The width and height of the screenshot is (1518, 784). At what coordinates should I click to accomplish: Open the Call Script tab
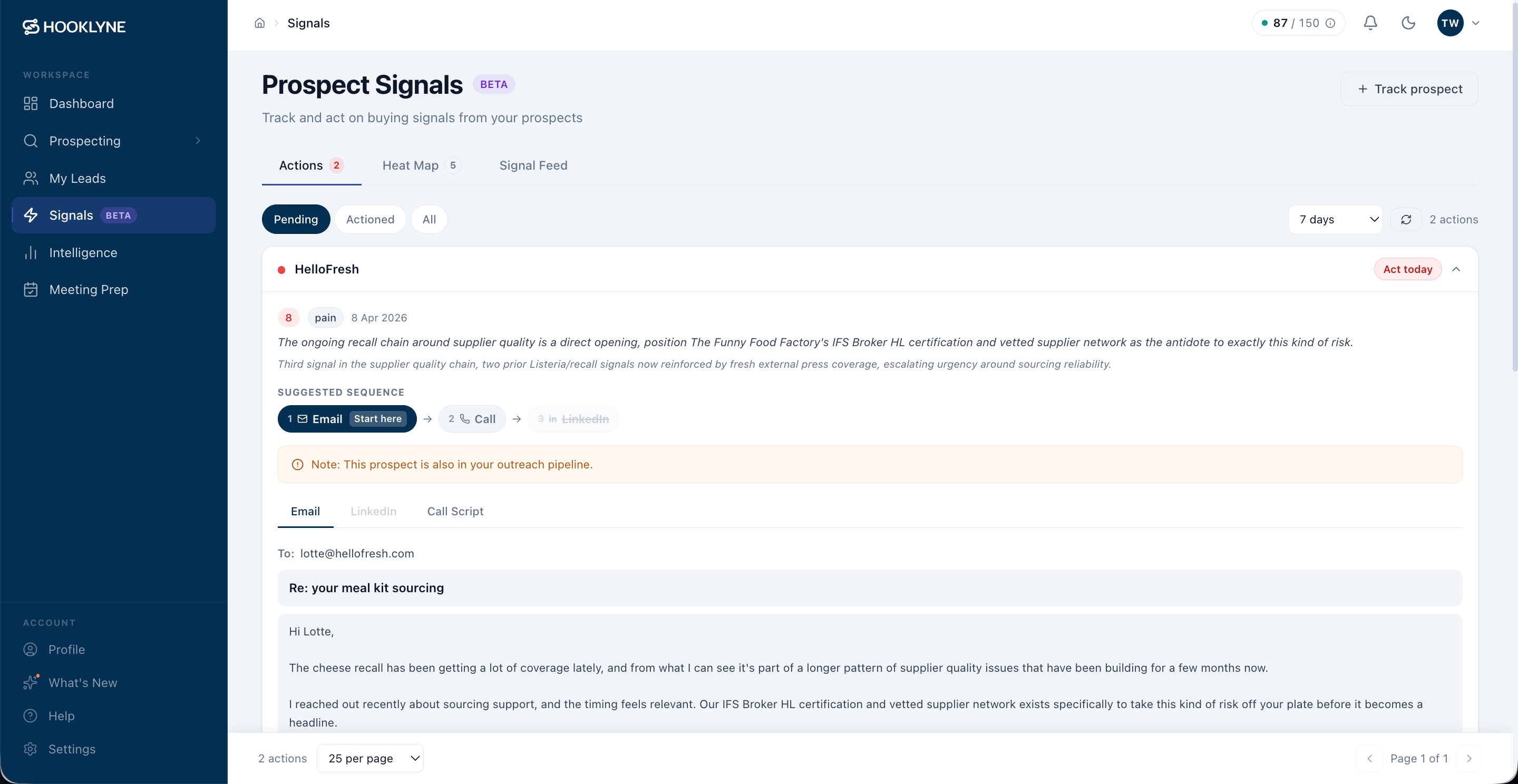coord(455,511)
